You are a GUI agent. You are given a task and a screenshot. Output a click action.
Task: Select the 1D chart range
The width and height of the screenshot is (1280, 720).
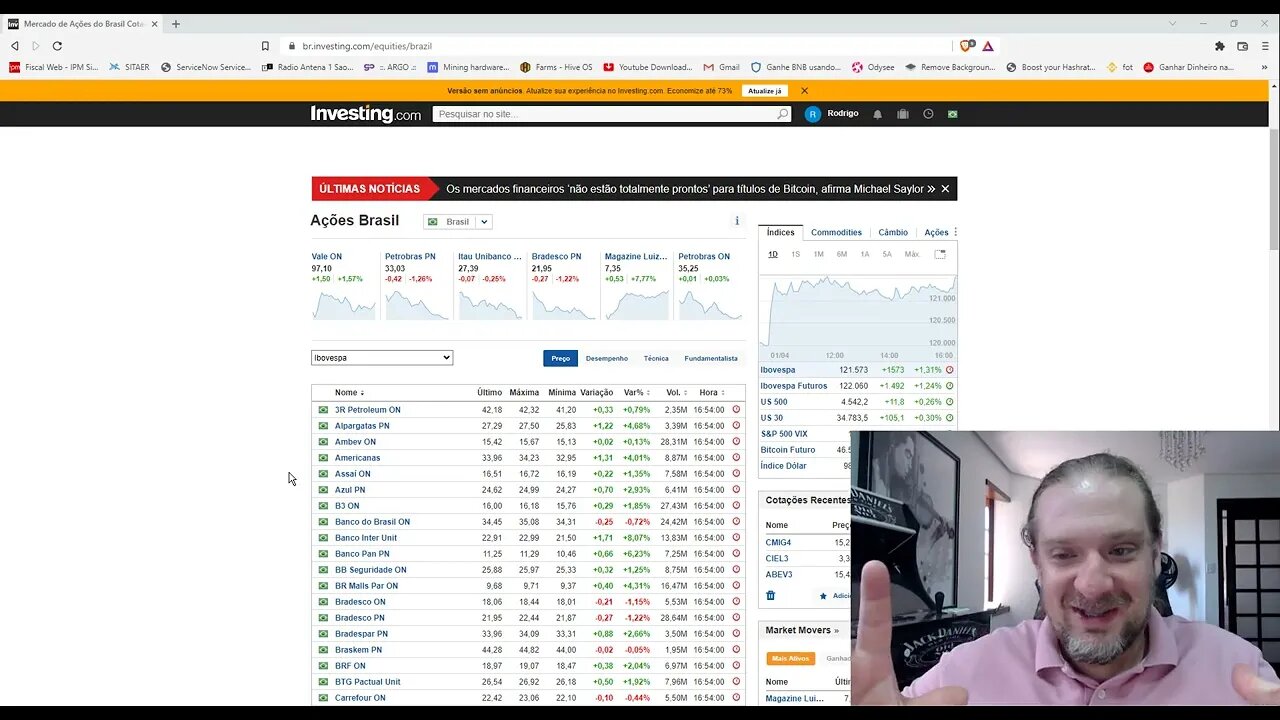coord(773,254)
